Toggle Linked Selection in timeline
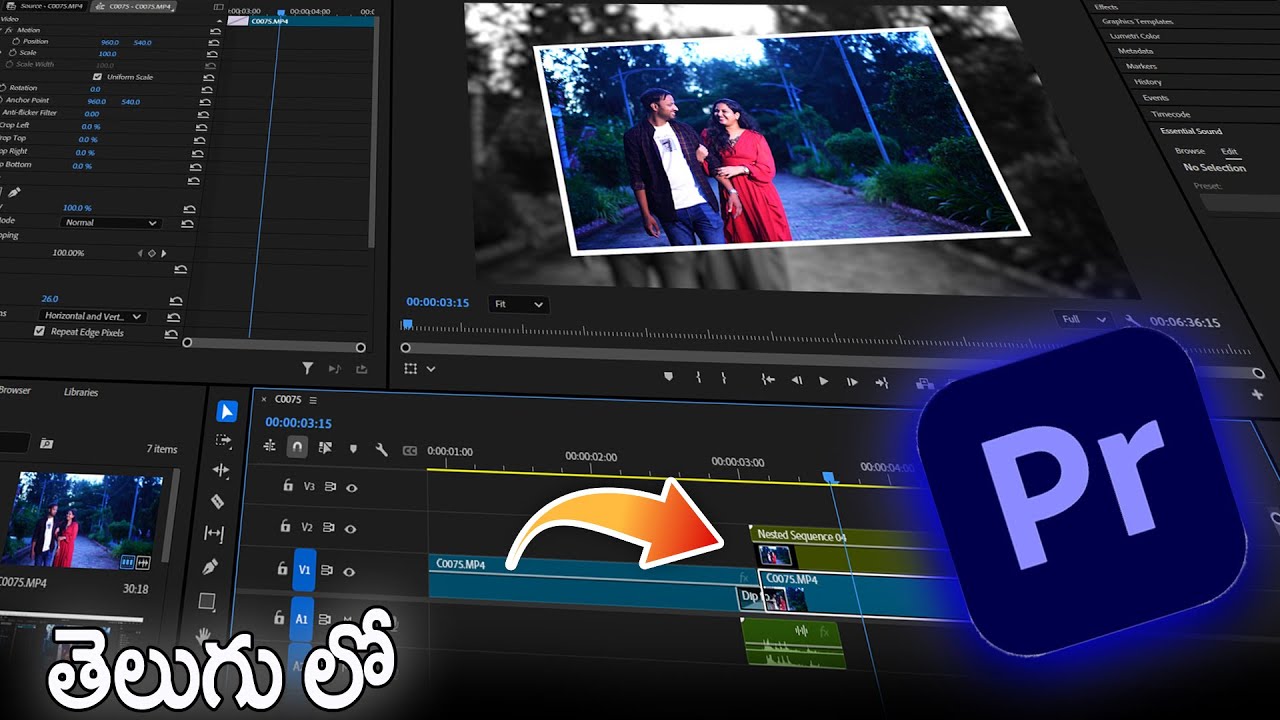Screen dimensions: 1280x720 tap(325, 448)
